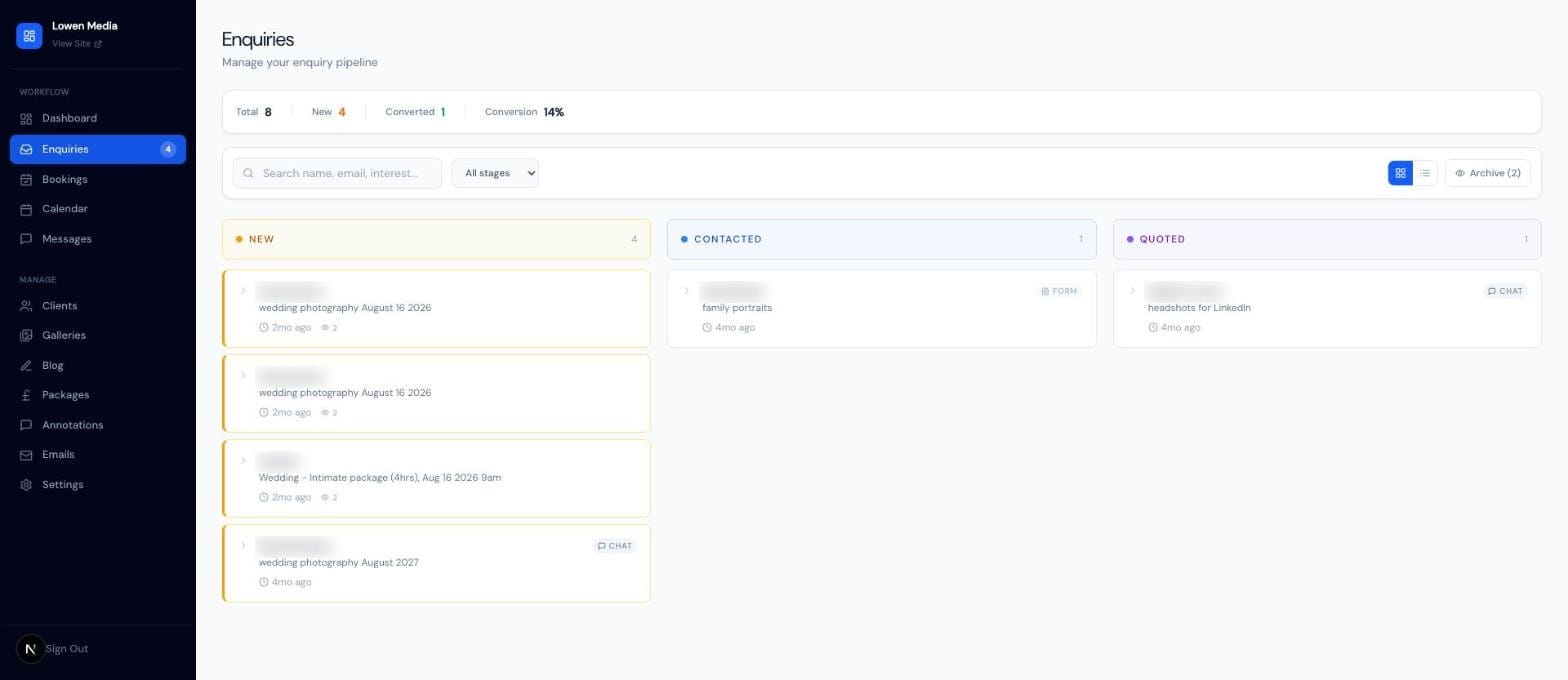Screen dimensions: 1568x680
Task: Click the Conversion 14% statistic
Action: coord(525,112)
